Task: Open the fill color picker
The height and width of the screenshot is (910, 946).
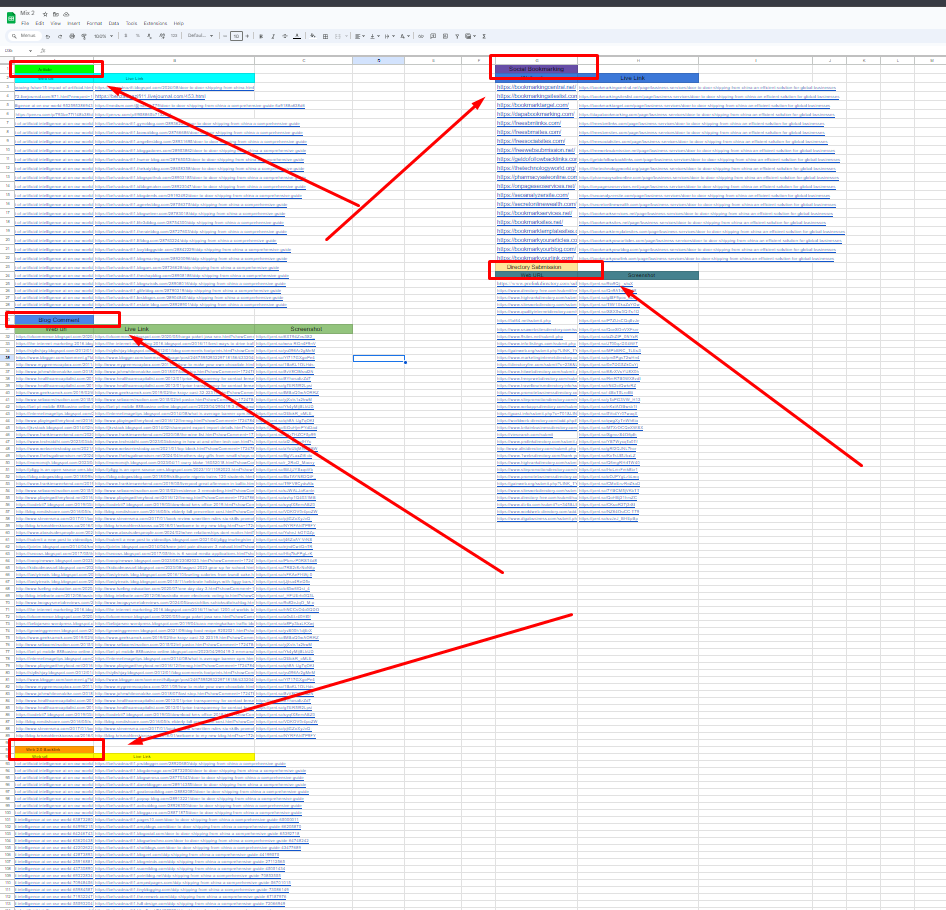Action: tap(313, 35)
